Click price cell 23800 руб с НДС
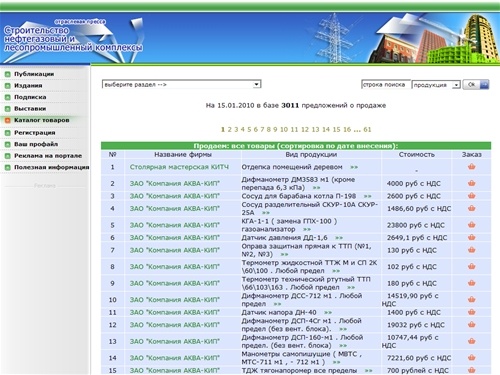 click(416, 225)
